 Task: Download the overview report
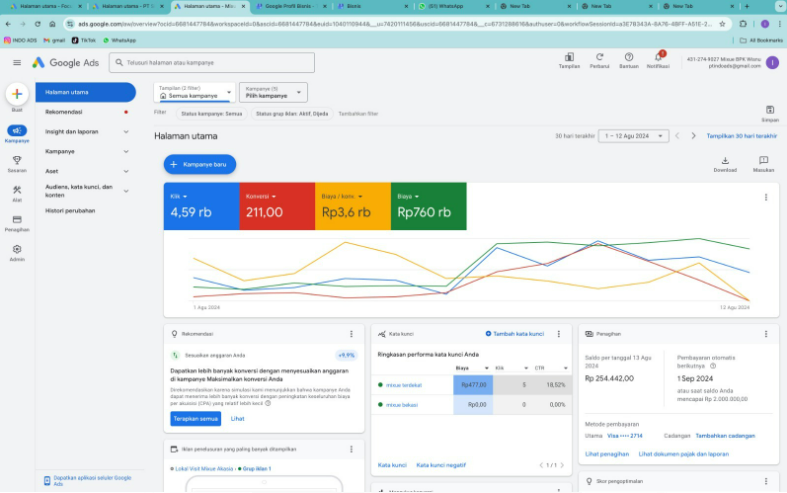[x=725, y=161]
